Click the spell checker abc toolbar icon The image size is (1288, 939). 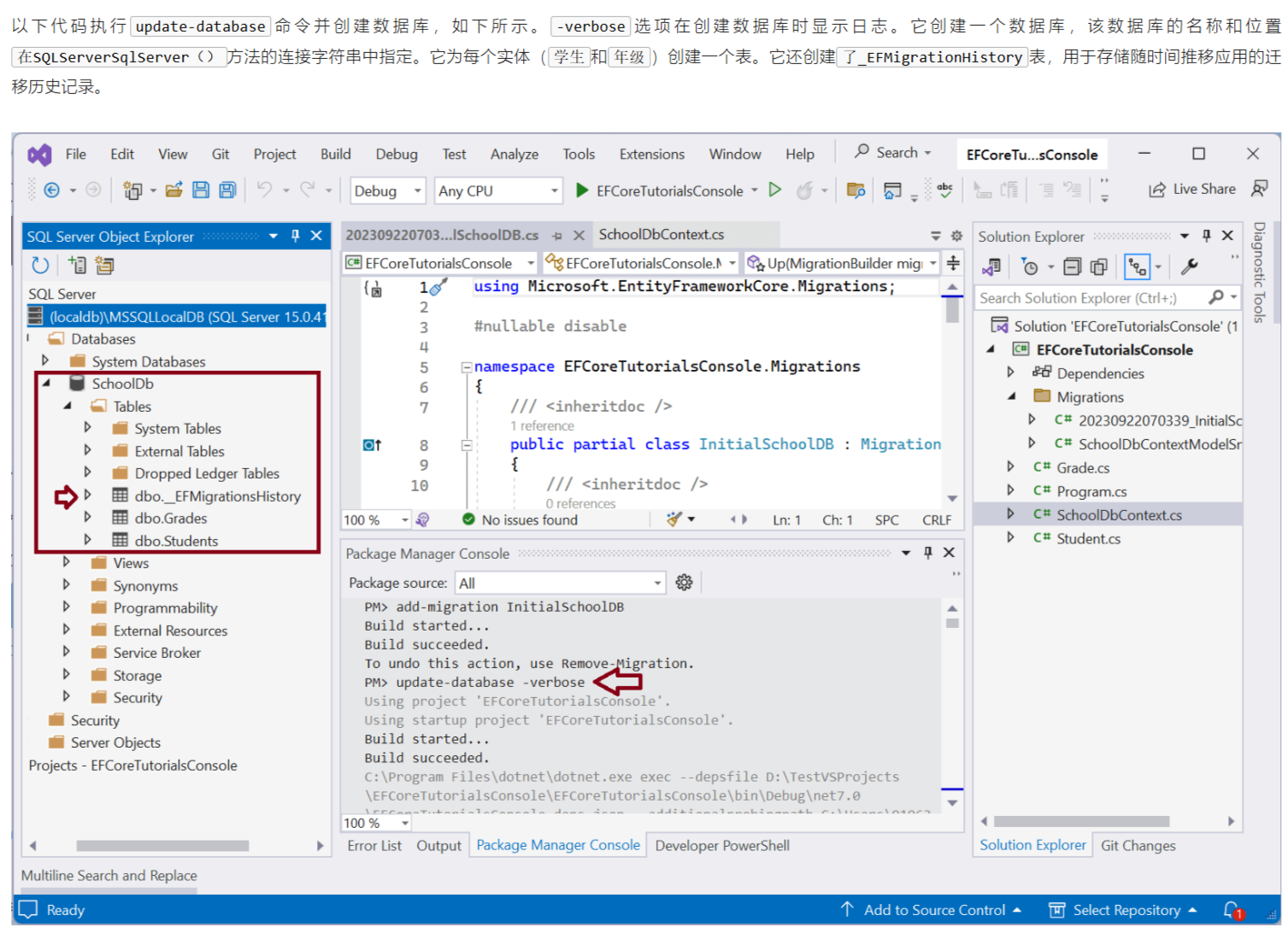(x=944, y=190)
